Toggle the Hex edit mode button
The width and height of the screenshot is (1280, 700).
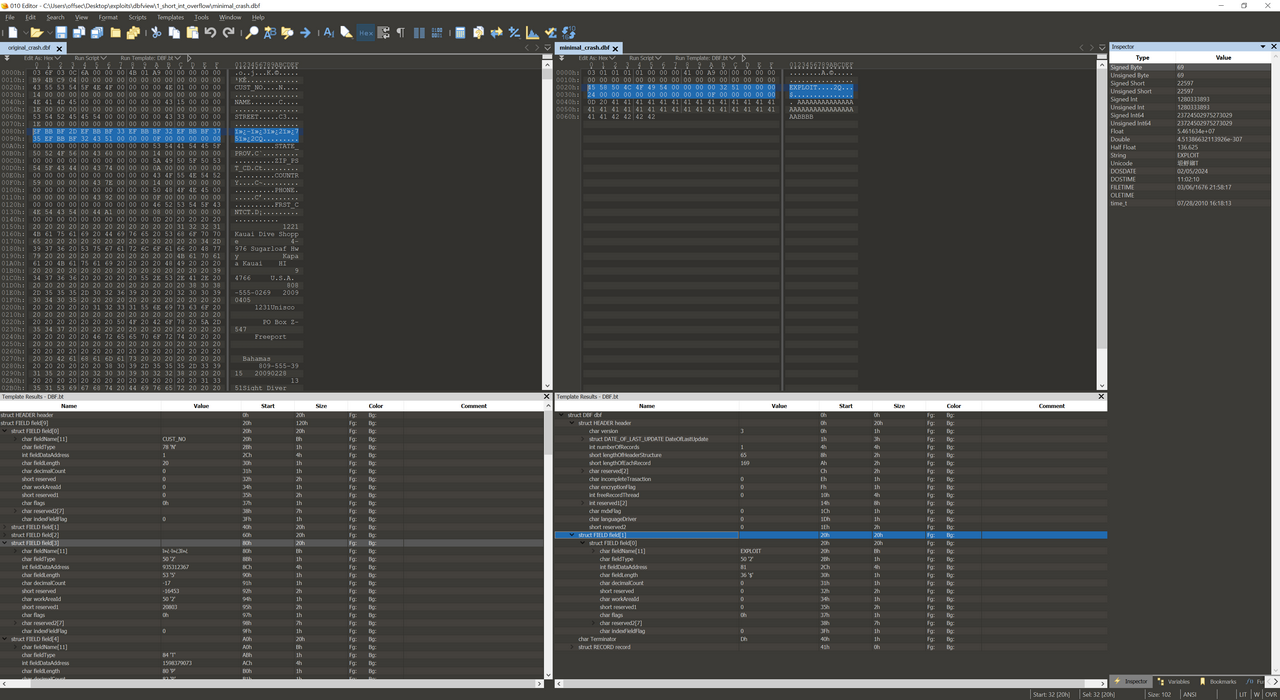coord(365,33)
